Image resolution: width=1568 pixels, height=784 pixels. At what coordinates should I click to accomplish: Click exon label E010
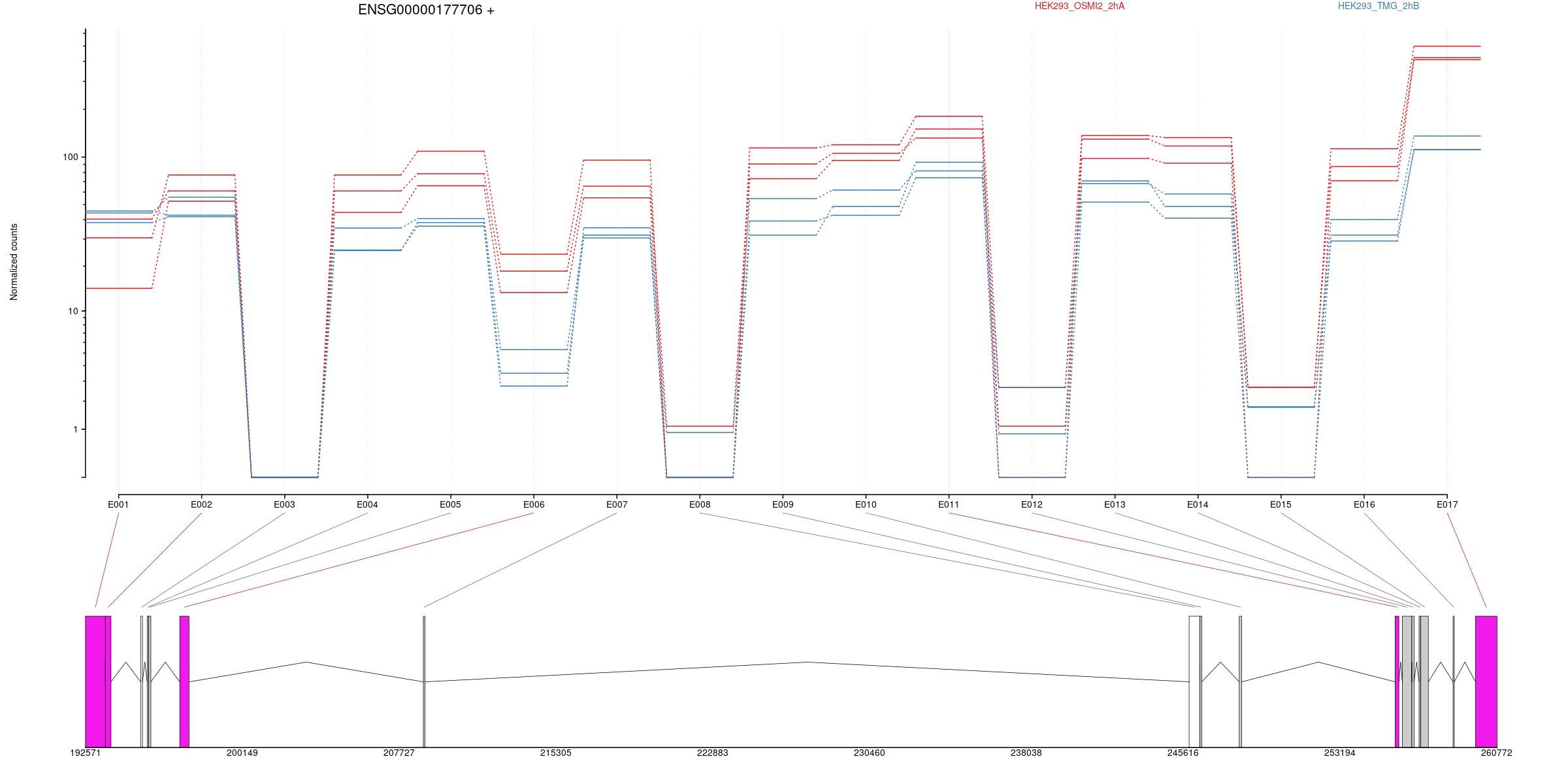866,504
